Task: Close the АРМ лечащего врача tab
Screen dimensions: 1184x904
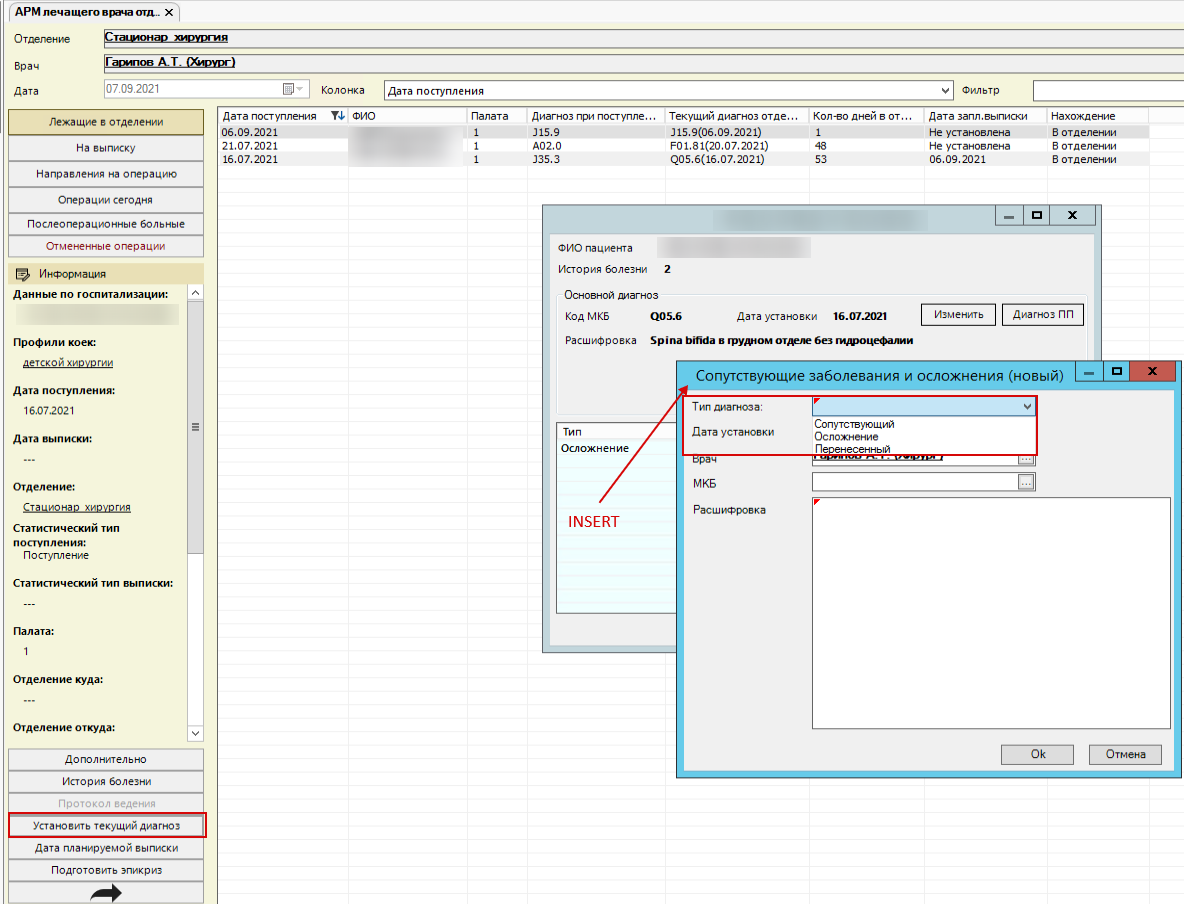Action: 169,12
